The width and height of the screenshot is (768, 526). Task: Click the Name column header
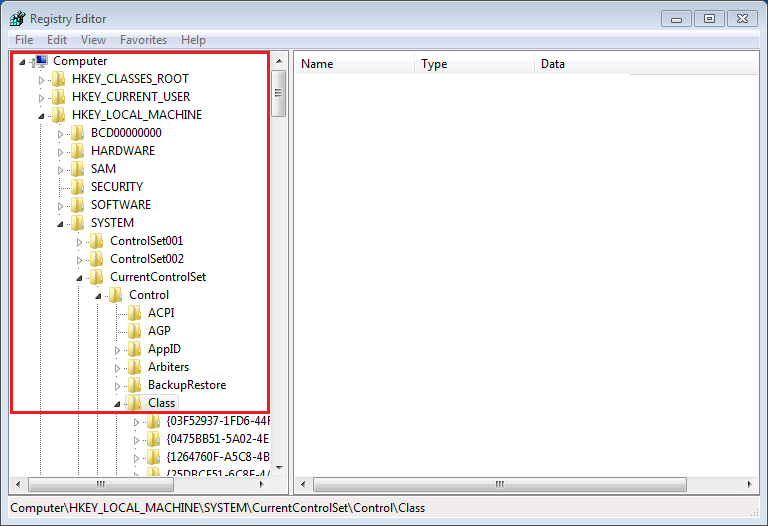355,64
